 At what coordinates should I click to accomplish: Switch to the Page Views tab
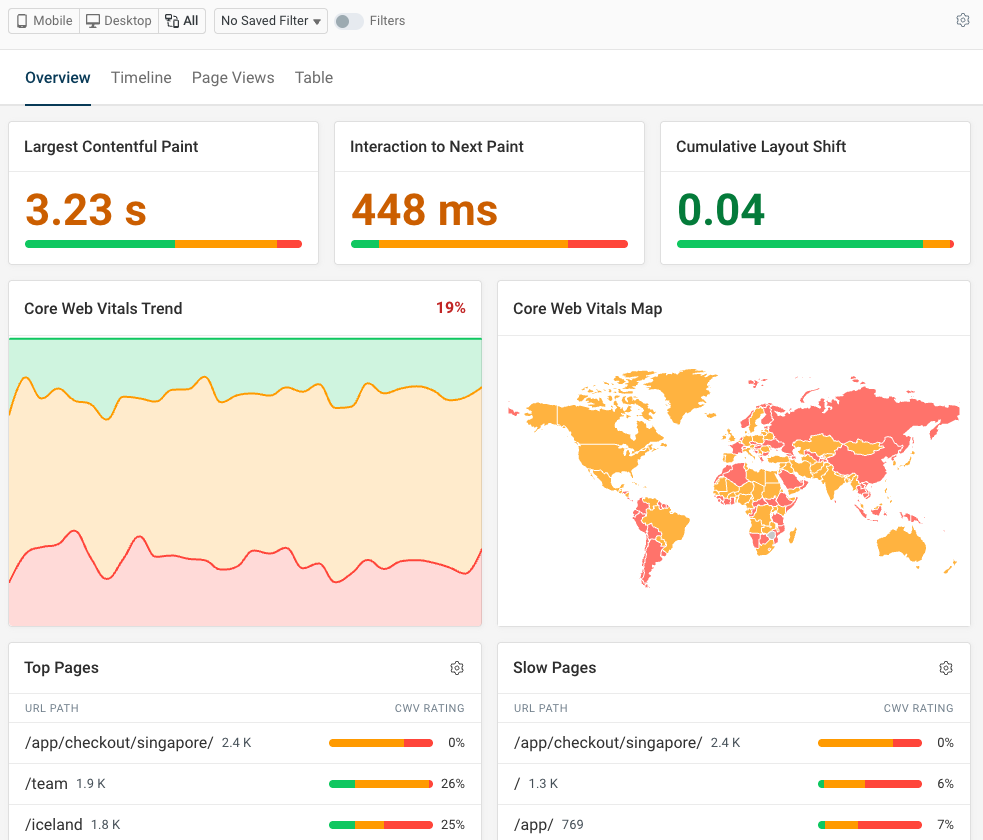click(x=232, y=77)
